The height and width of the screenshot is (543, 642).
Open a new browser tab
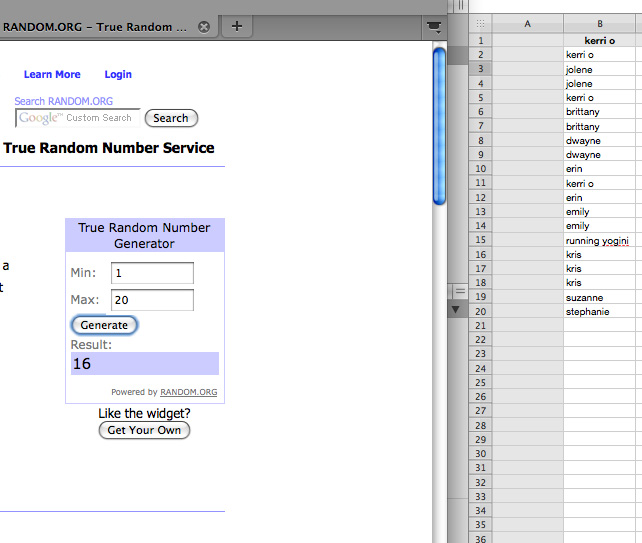click(236, 27)
